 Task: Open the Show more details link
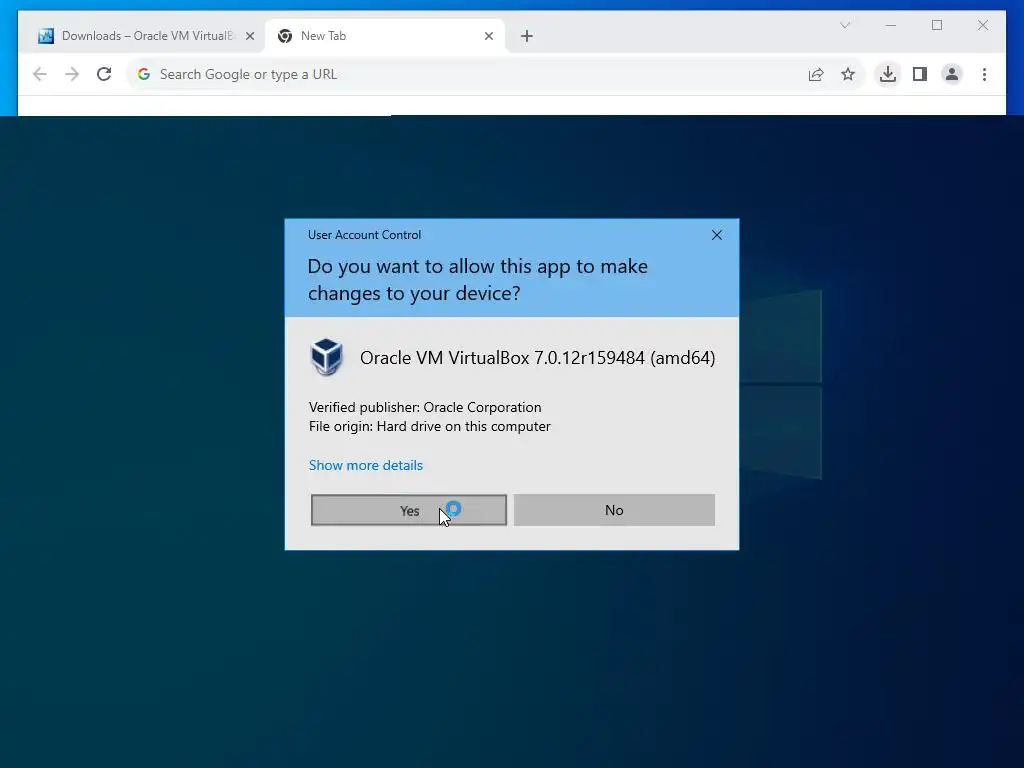tap(366, 465)
